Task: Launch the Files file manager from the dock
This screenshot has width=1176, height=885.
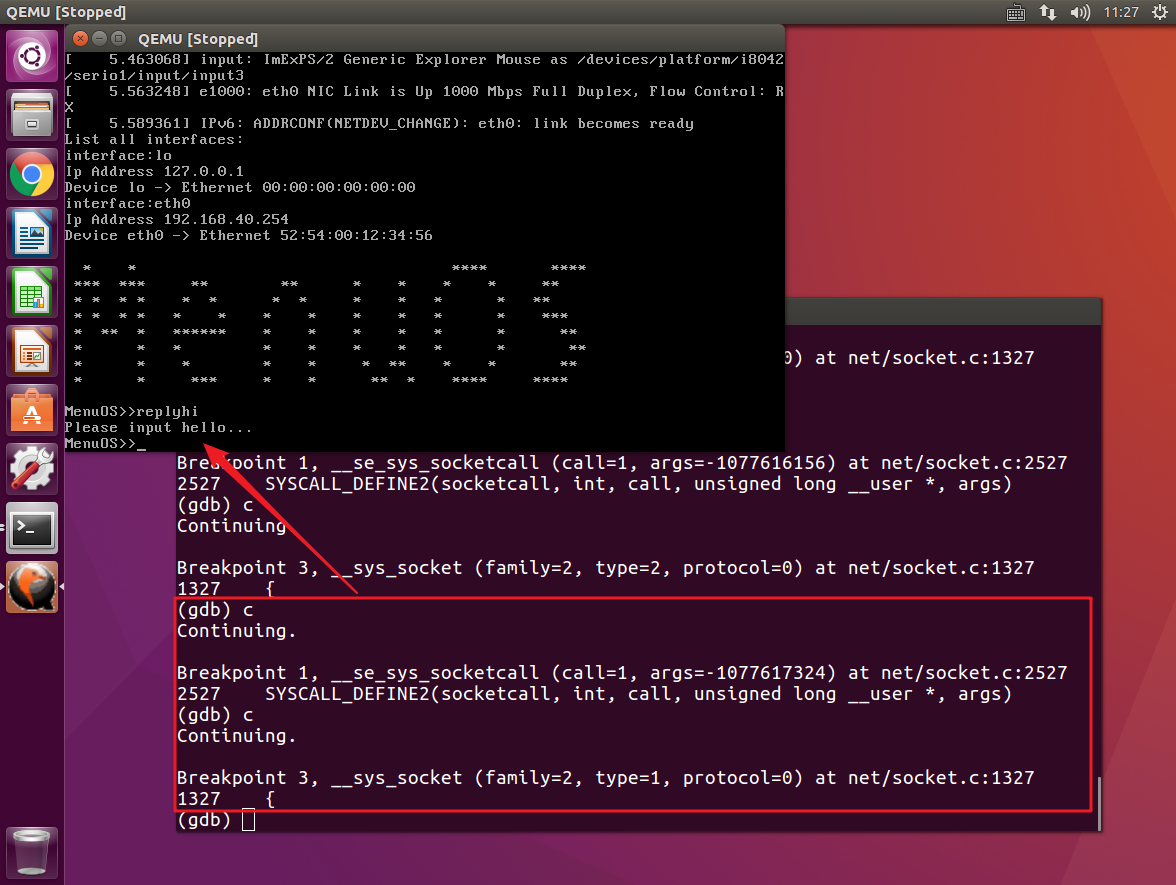Action: [x=32, y=116]
